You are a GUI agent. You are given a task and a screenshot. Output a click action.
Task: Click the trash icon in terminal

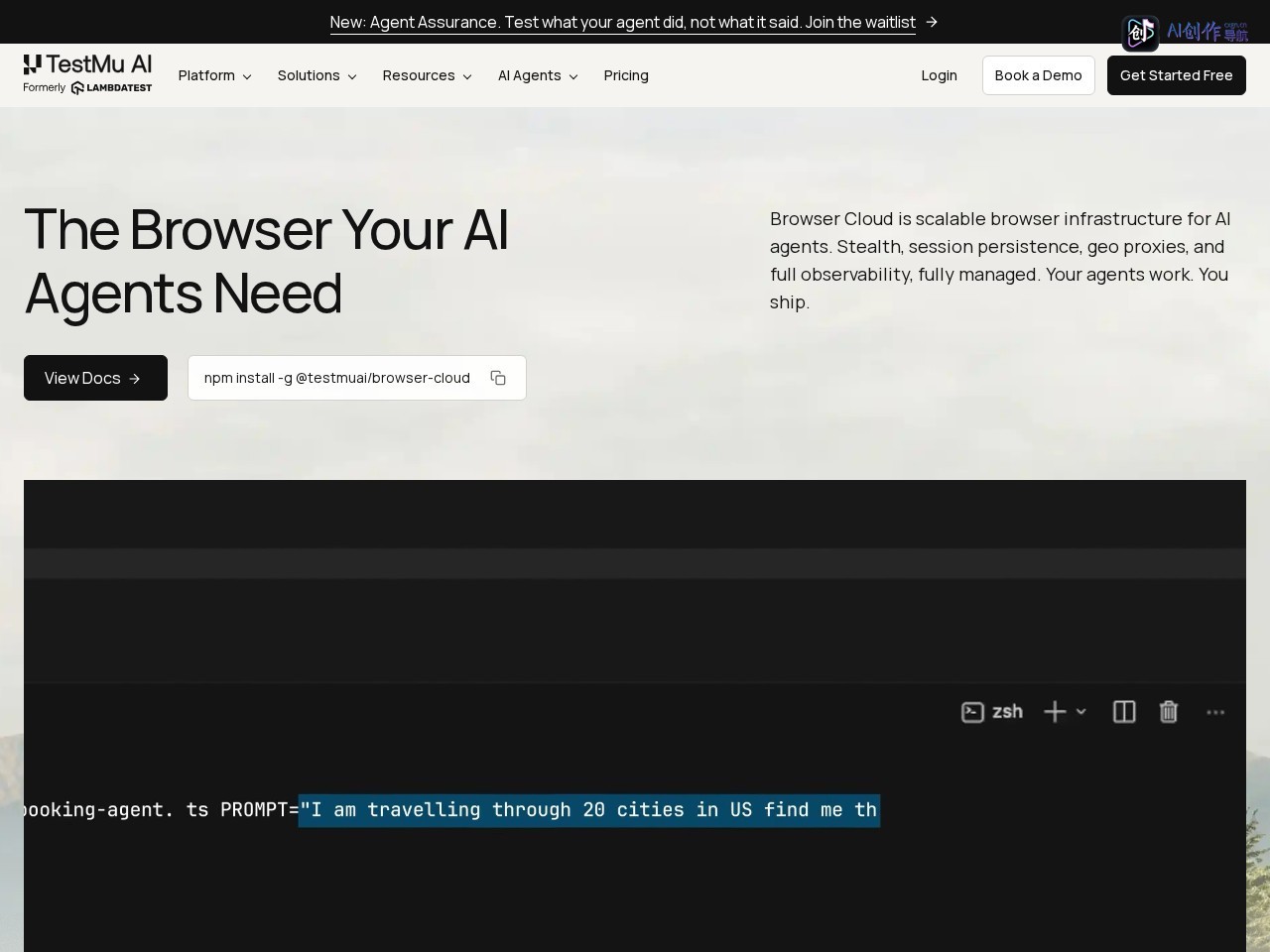click(x=1169, y=712)
